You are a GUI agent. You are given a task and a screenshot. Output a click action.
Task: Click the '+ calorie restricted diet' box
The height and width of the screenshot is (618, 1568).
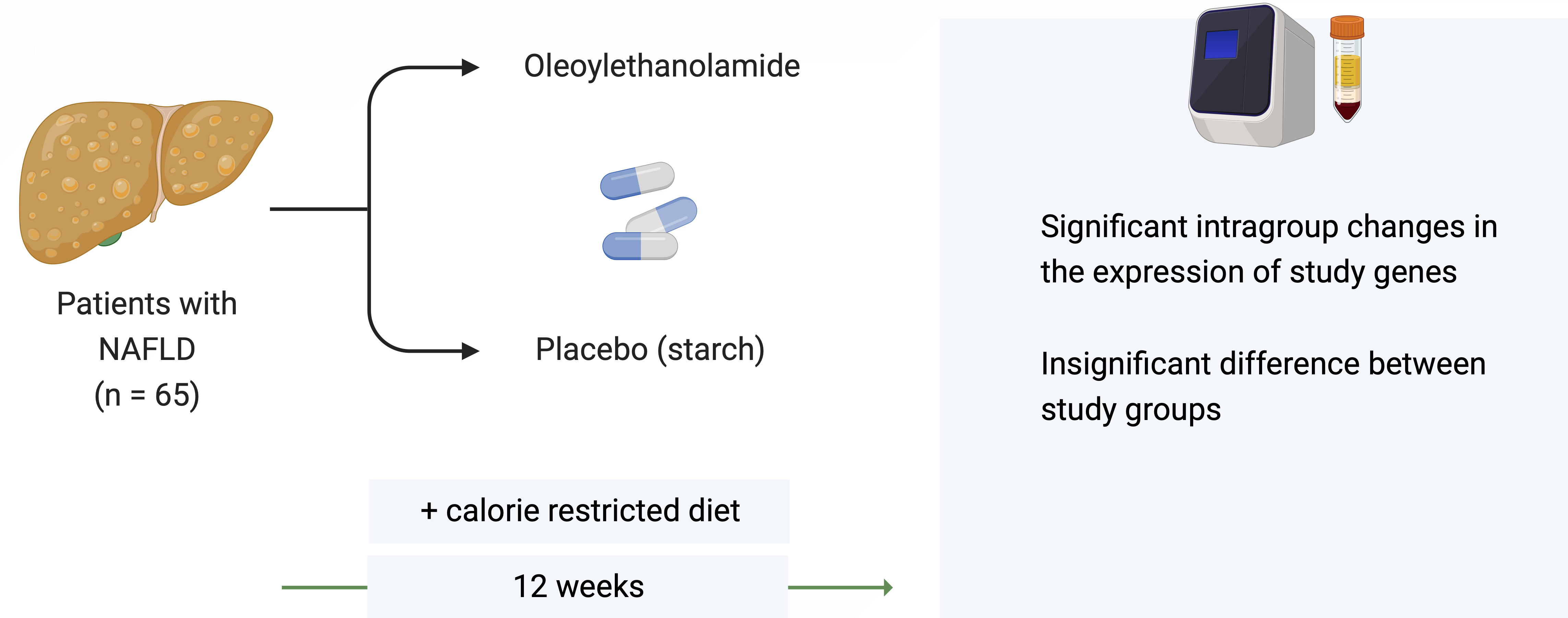click(x=579, y=511)
